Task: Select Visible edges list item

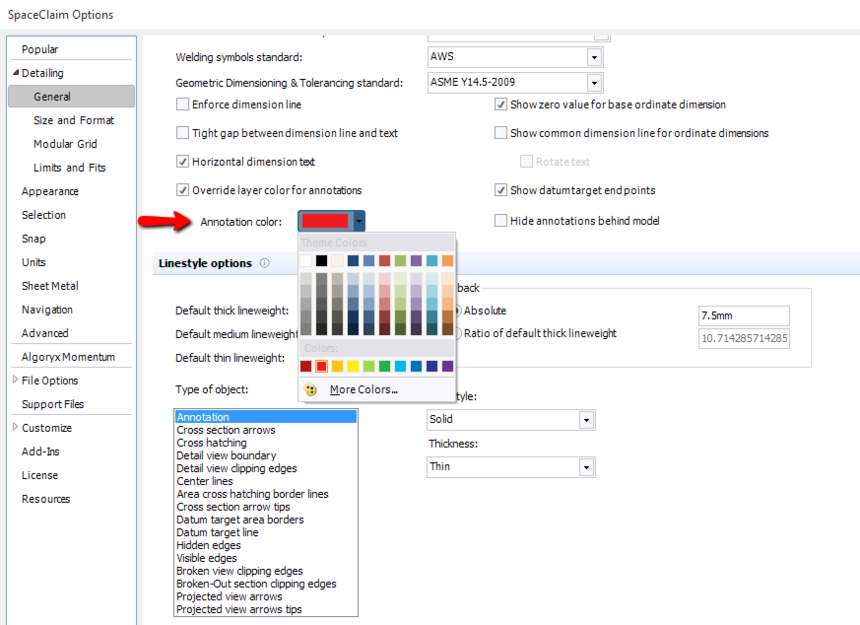Action: [206, 558]
